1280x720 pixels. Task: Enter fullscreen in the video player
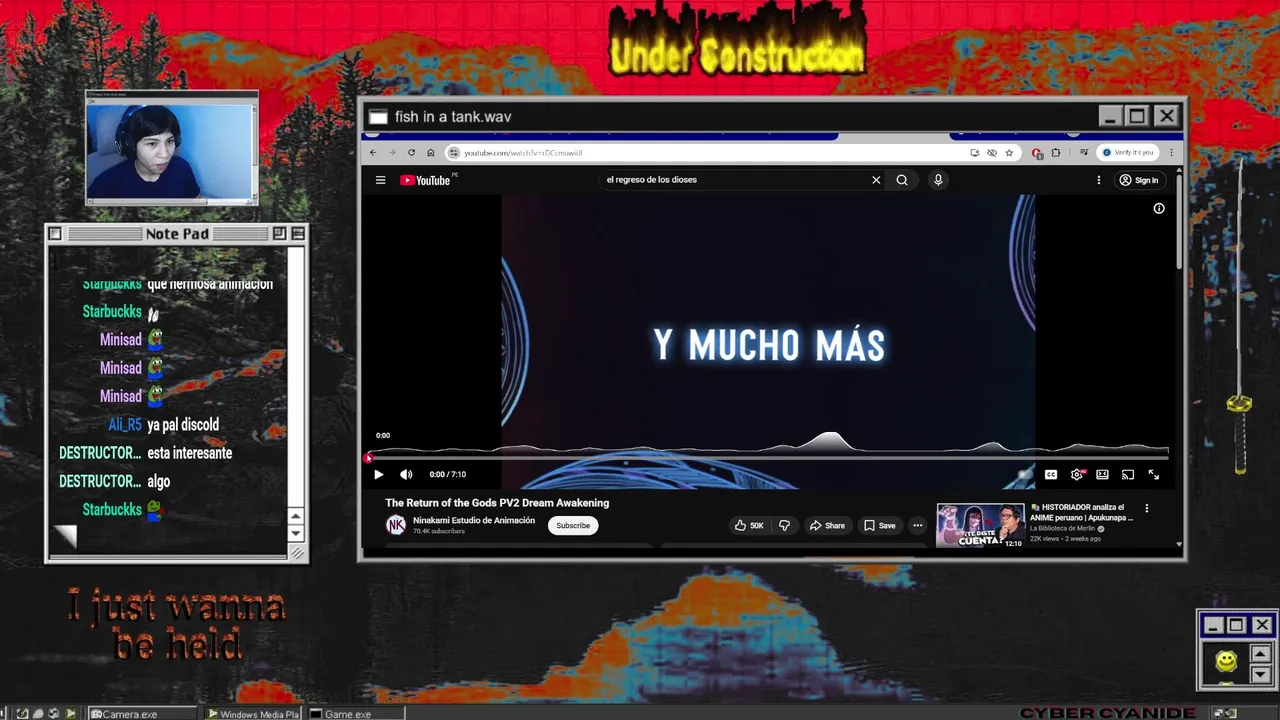pyautogui.click(x=1154, y=475)
